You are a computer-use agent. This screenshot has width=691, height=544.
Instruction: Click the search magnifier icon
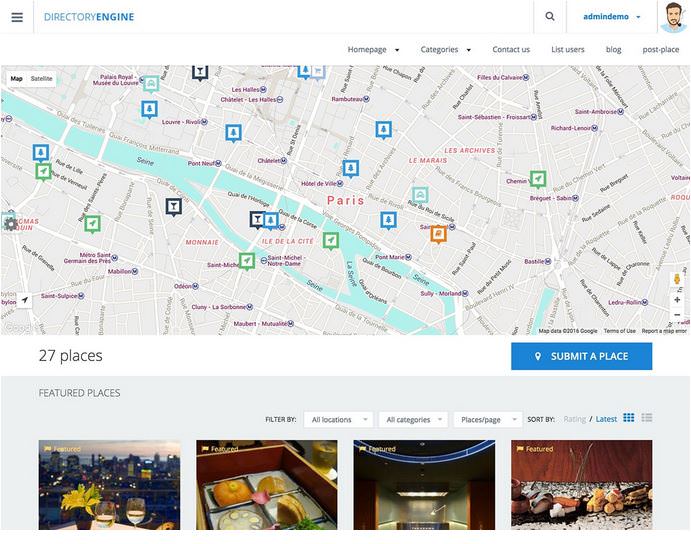[x=550, y=16]
